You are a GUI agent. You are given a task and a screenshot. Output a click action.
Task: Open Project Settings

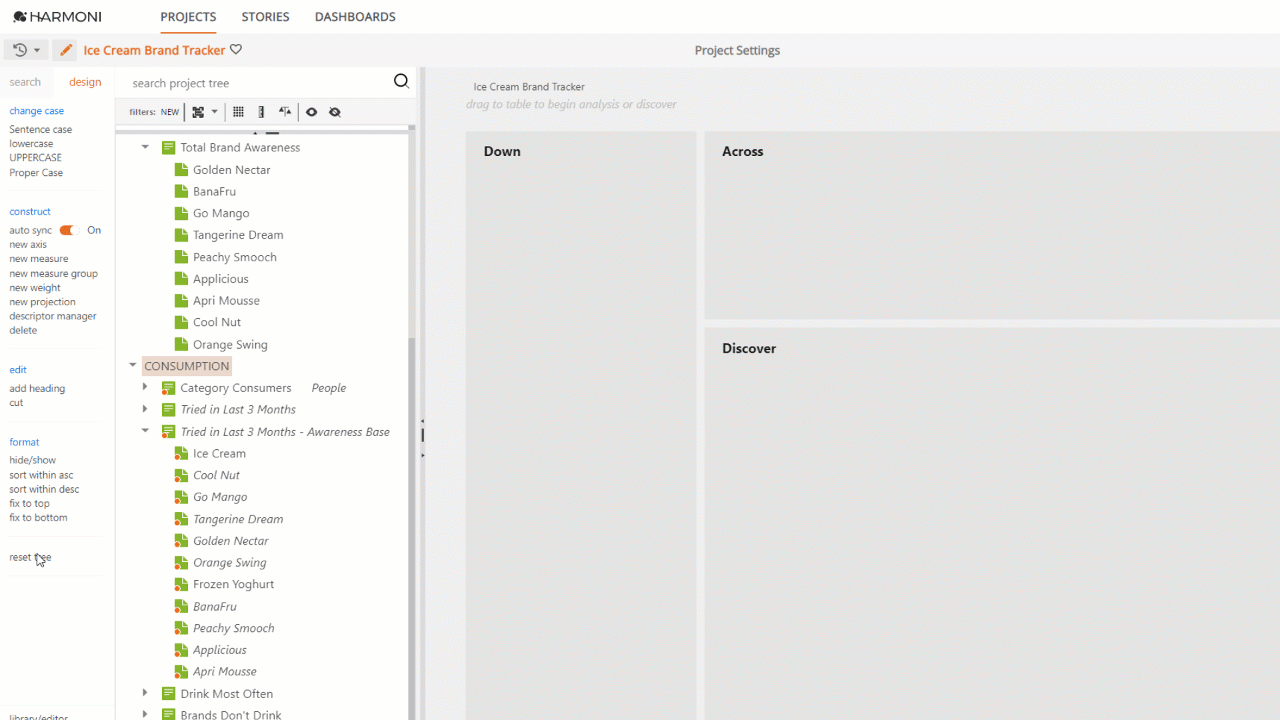737,50
